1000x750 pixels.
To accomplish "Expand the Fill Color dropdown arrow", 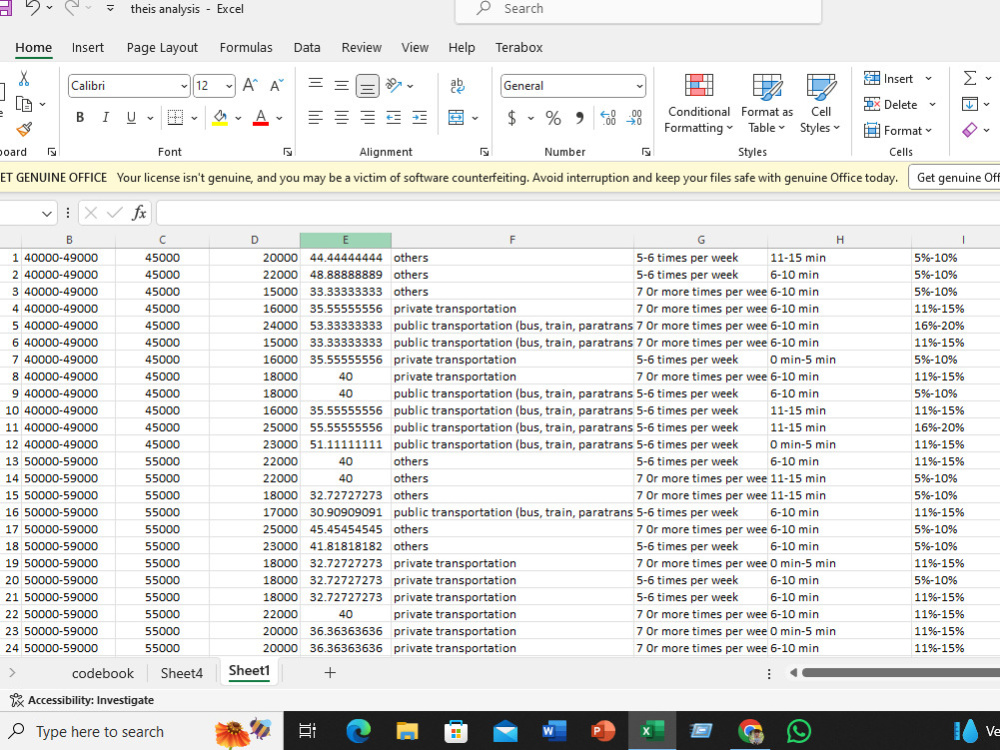I will (239, 118).
